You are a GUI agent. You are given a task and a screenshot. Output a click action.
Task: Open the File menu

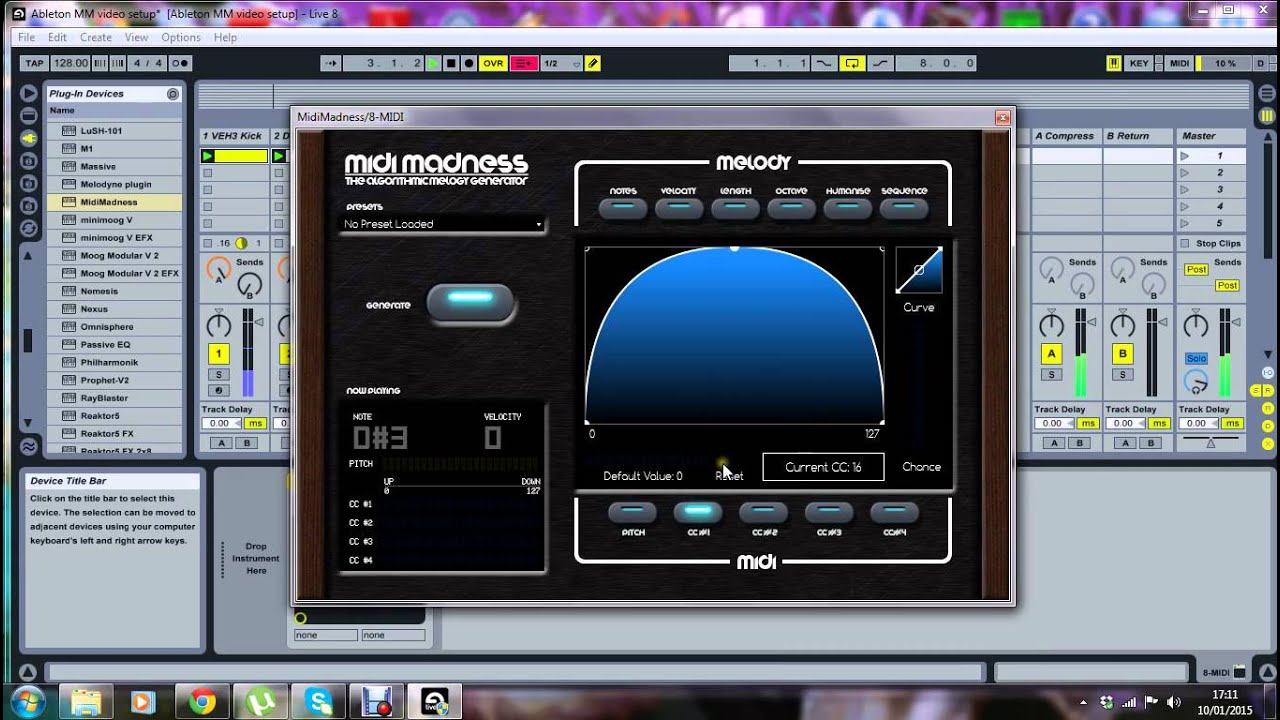pyautogui.click(x=26, y=37)
